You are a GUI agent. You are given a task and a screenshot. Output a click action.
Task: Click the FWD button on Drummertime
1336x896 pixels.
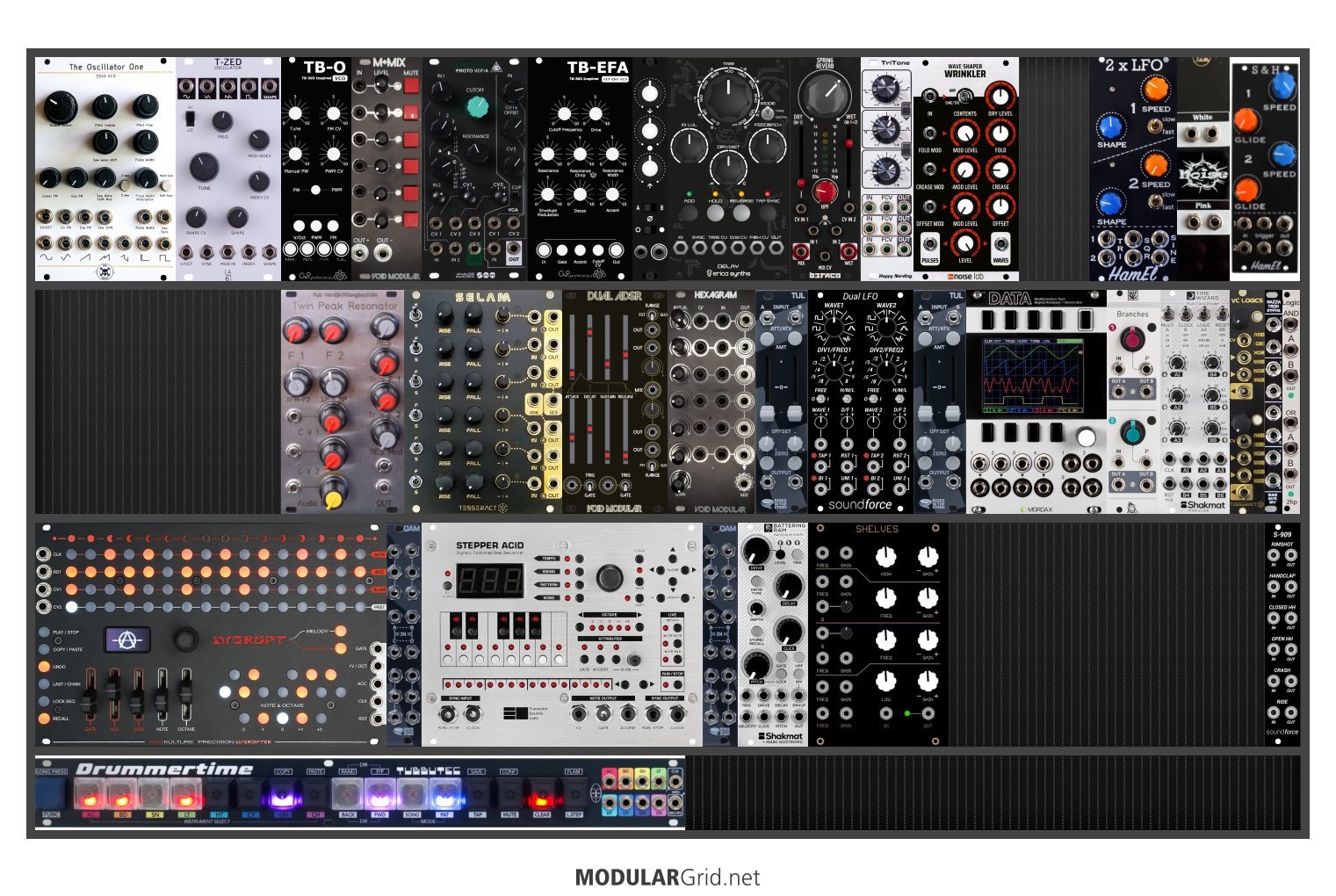pos(379,795)
